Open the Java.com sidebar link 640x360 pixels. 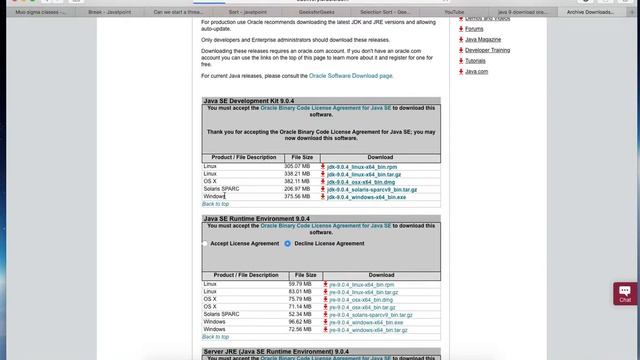[476, 71]
